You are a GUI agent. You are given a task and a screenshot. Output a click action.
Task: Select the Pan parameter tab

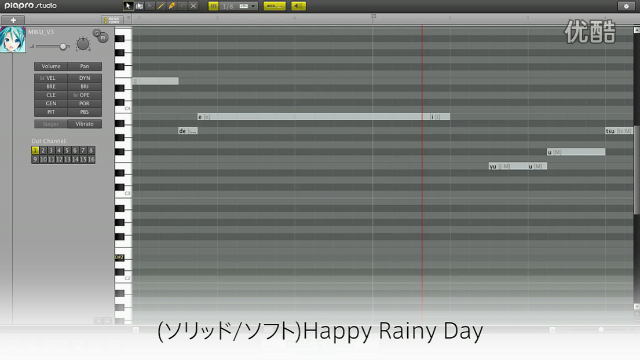pyautogui.click(x=84, y=66)
